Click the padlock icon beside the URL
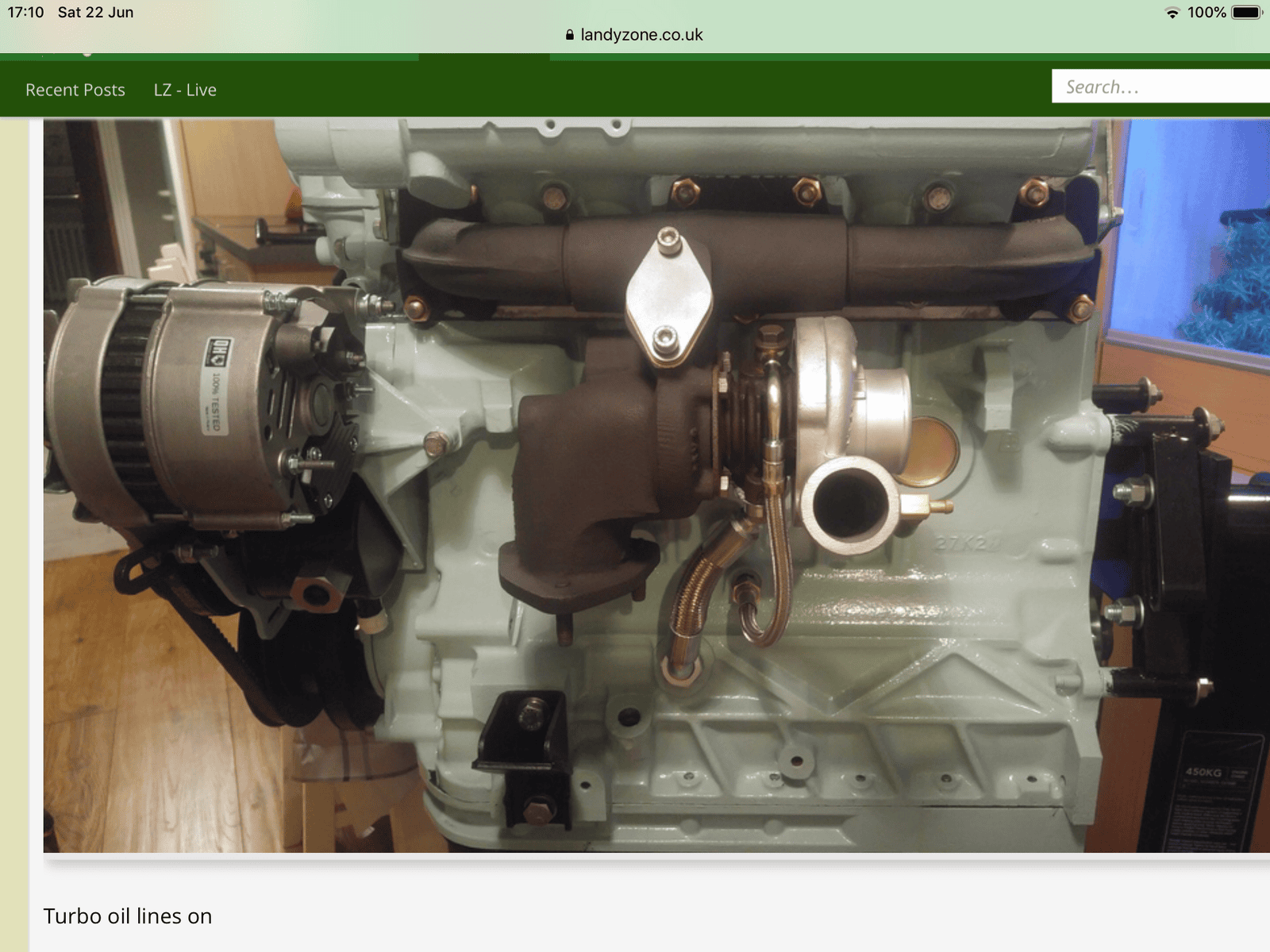 569,35
